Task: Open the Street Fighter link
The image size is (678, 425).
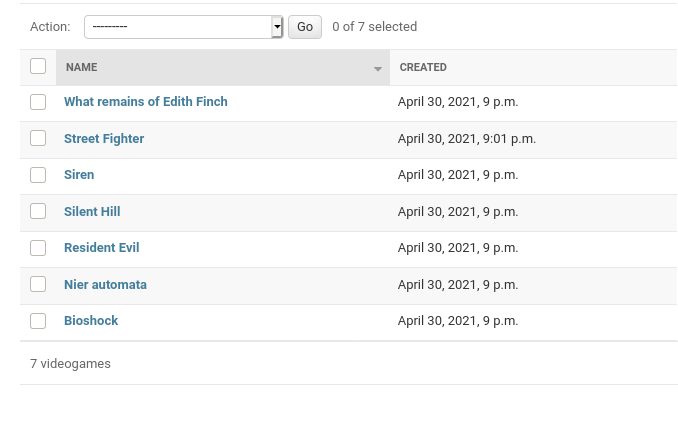Action: coord(104,139)
